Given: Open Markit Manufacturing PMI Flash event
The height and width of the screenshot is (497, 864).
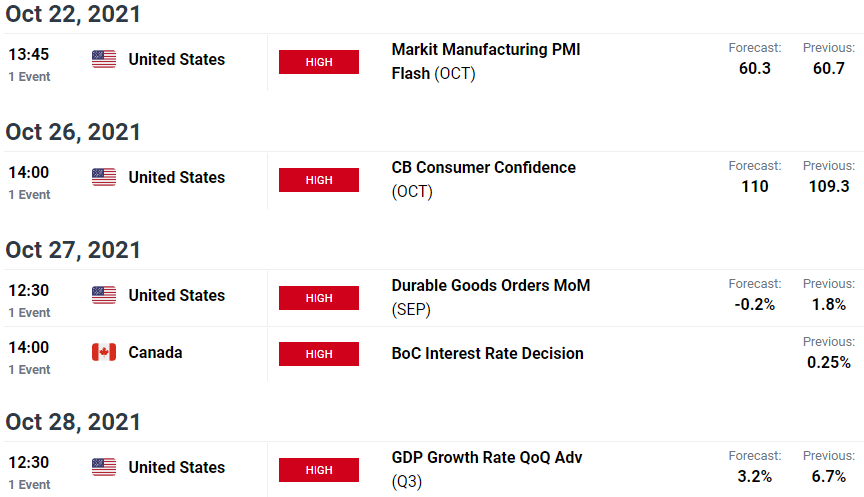Looking at the screenshot, I should (x=485, y=61).
